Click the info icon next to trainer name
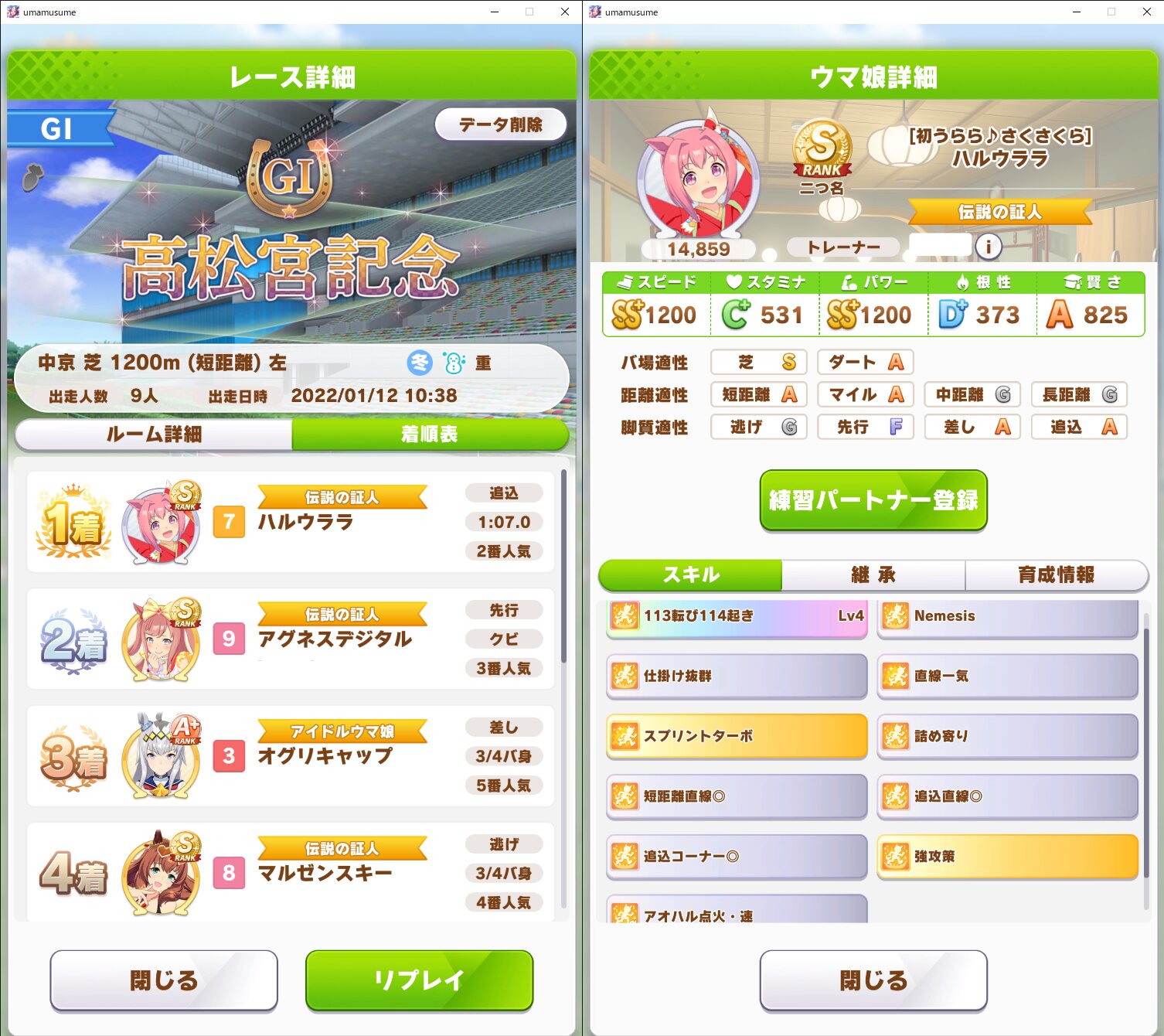The image size is (1164, 1036). click(989, 247)
